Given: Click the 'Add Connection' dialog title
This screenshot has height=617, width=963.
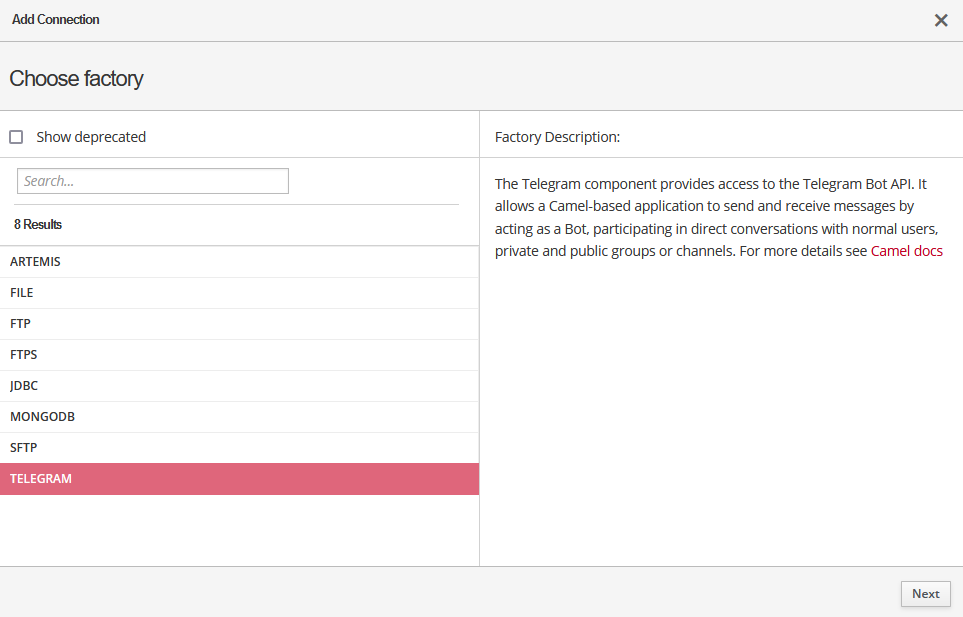Looking at the screenshot, I should tap(56, 20).
